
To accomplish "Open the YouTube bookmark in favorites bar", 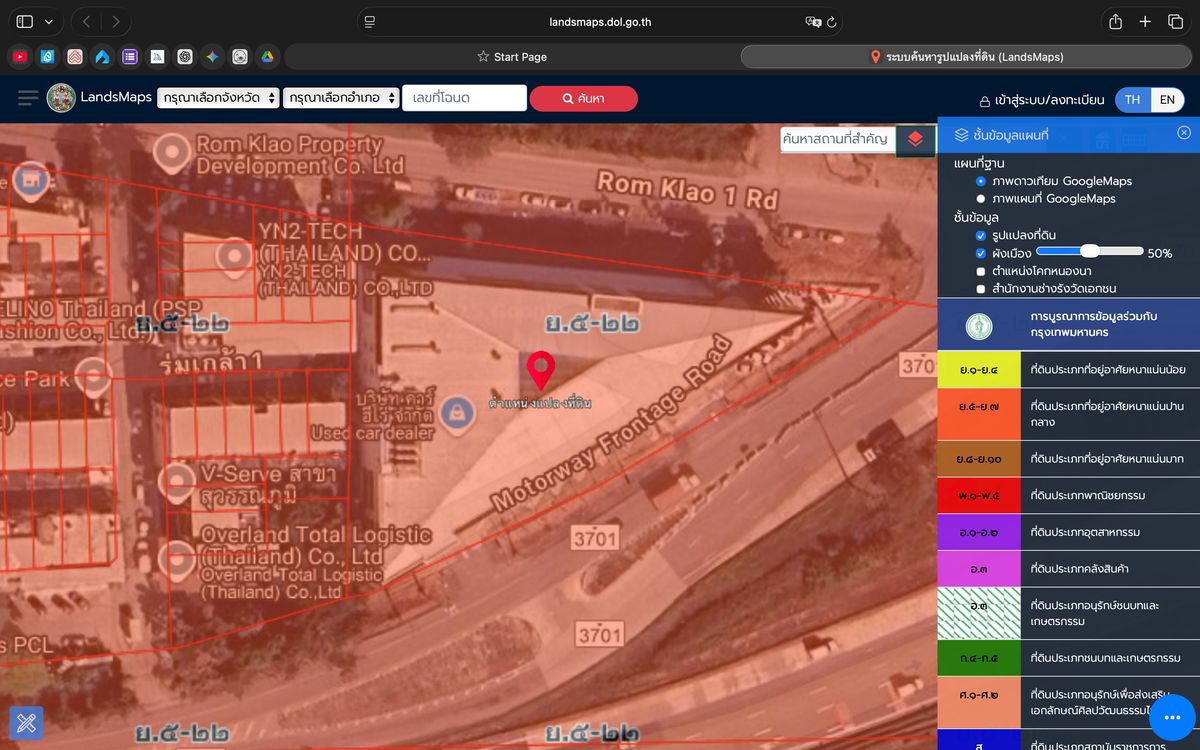I will pos(20,57).
